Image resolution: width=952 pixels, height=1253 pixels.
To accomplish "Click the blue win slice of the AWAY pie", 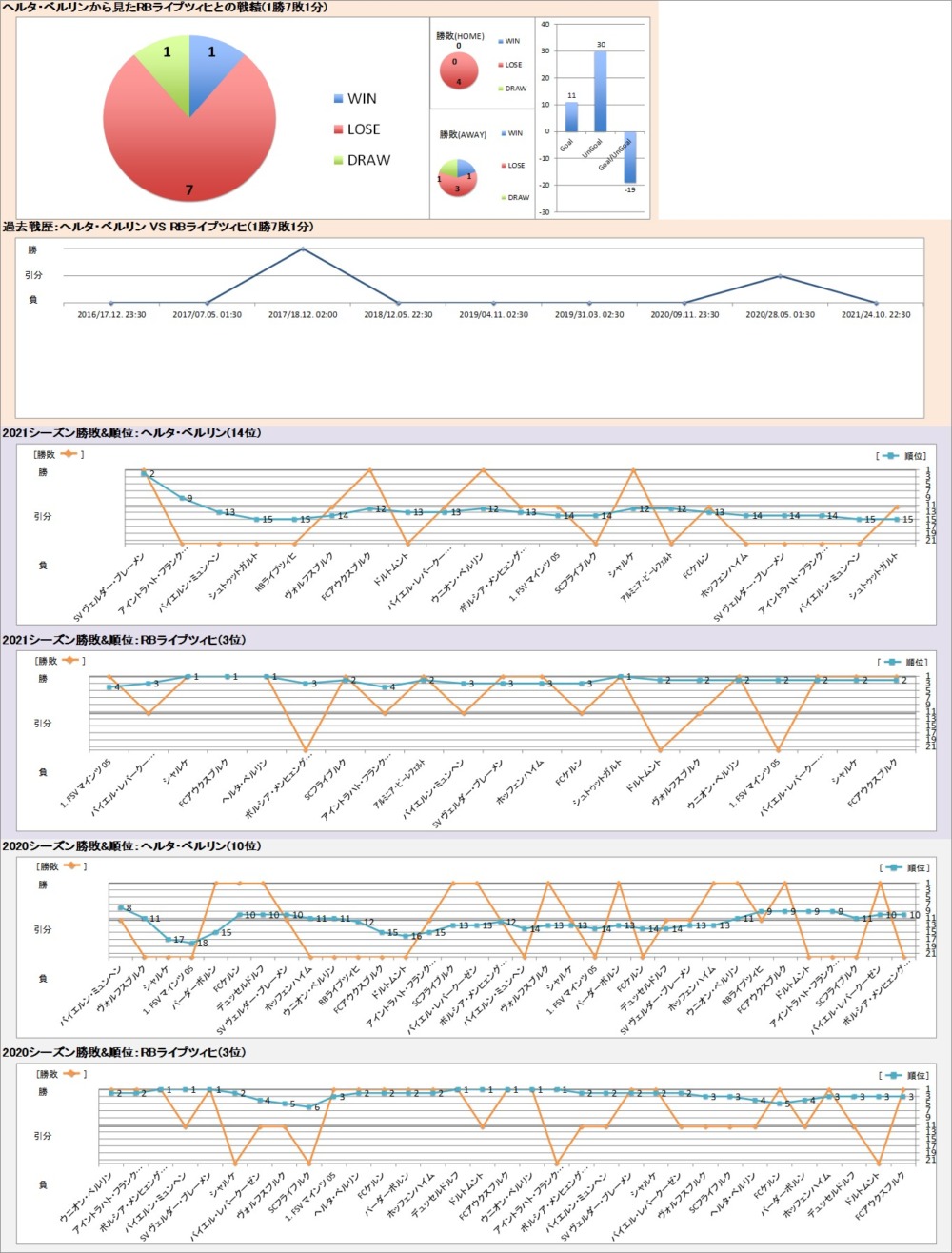I will coord(466,168).
